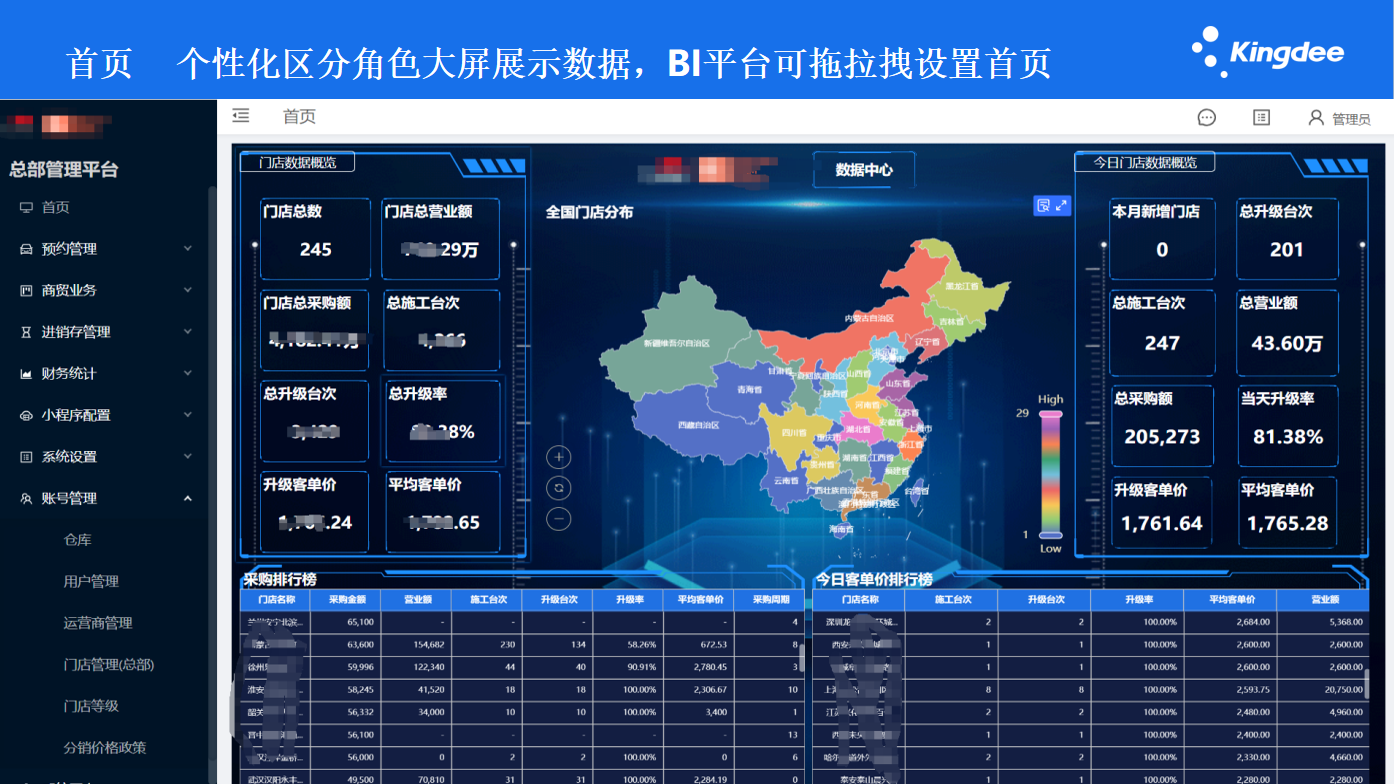Reset the map view with refresh icon
Viewport: 1394px width, 784px height.
559,488
